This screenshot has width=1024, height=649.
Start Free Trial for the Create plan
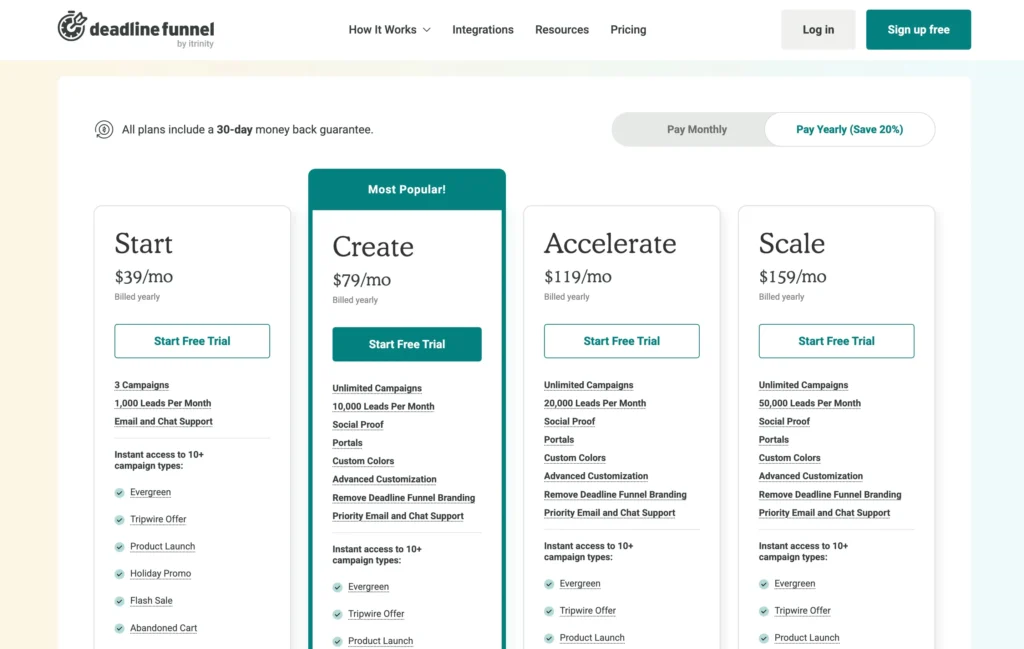click(407, 344)
